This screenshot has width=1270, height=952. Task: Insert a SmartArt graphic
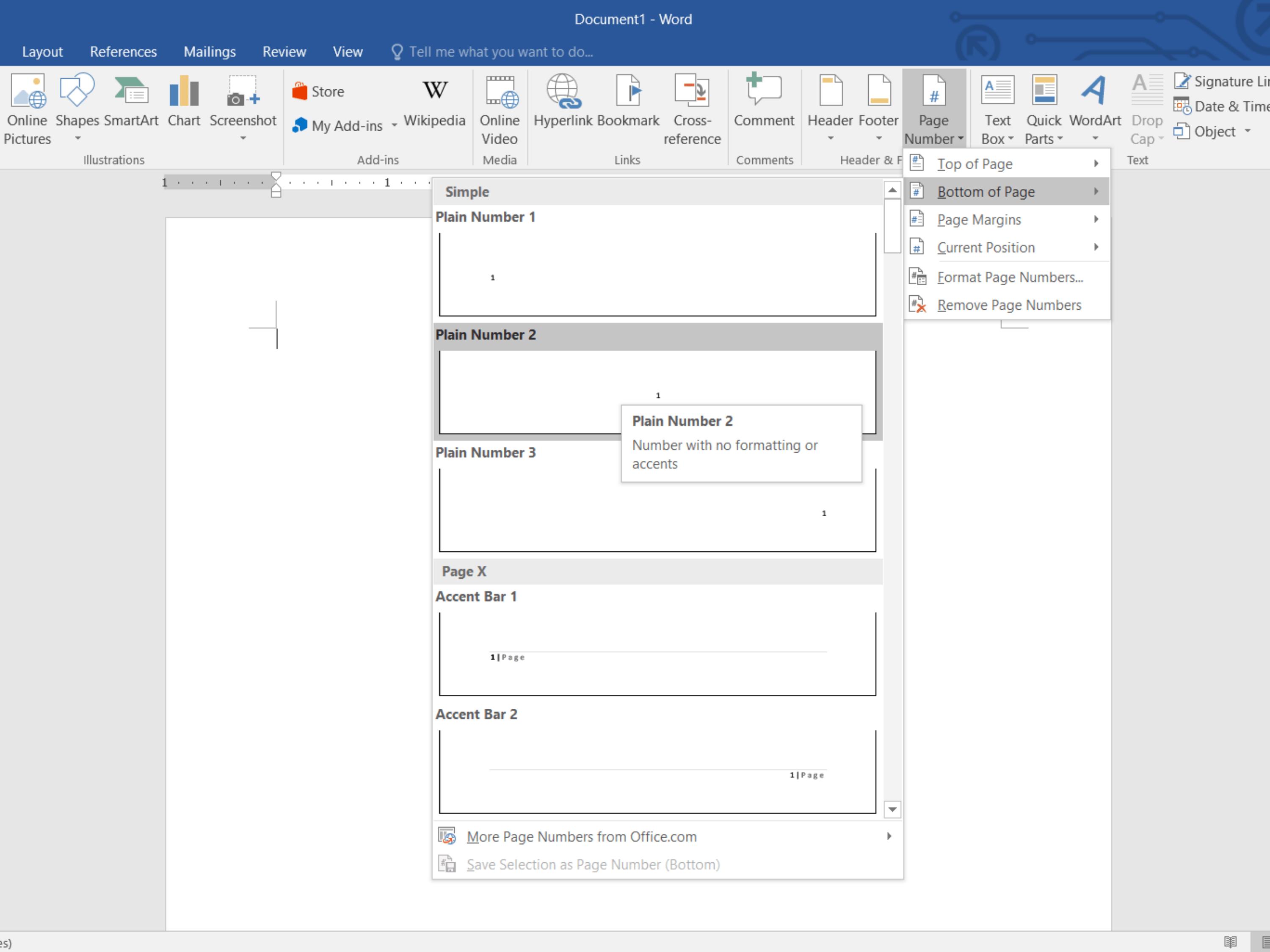(x=131, y=100)
